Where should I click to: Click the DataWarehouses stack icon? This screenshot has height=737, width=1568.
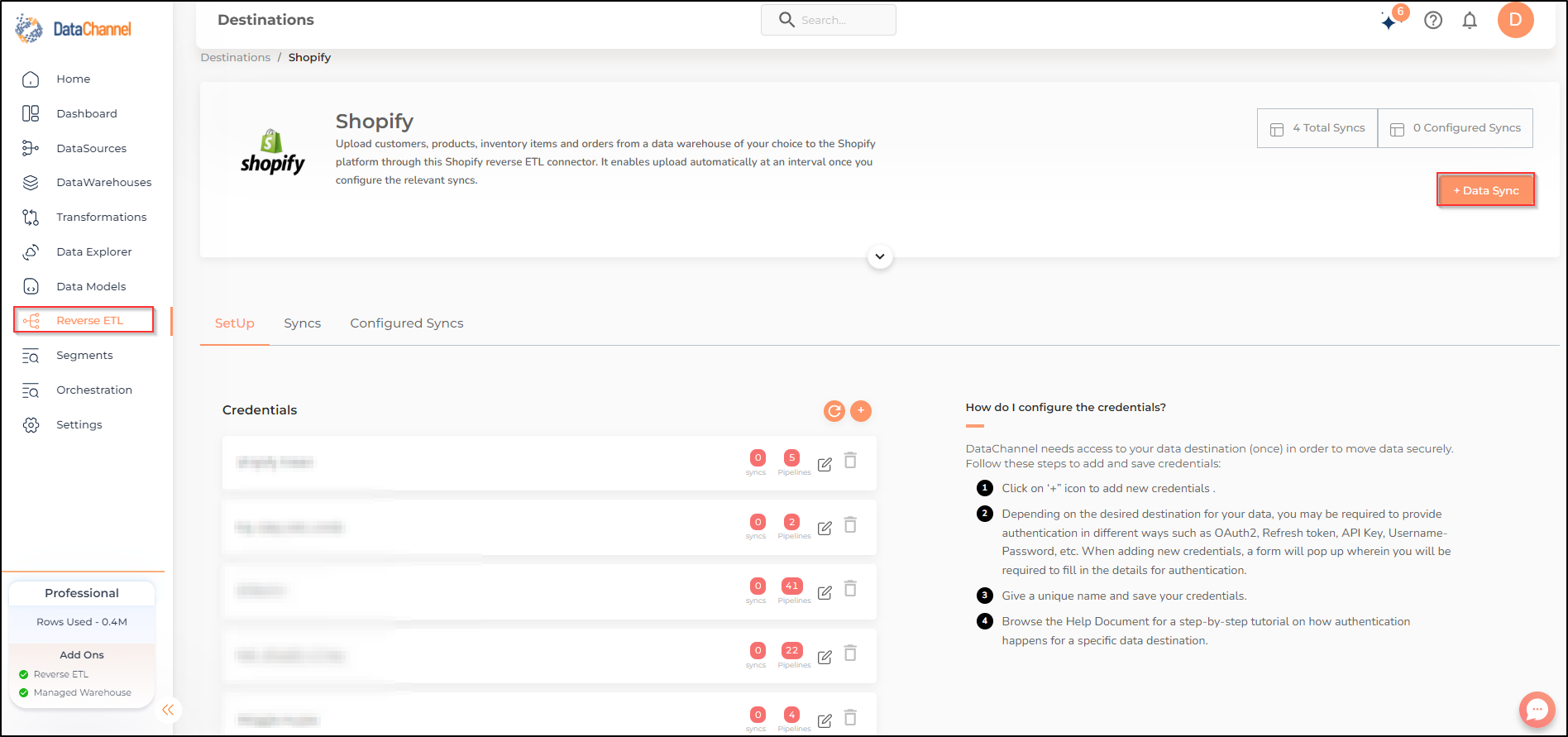31,183
